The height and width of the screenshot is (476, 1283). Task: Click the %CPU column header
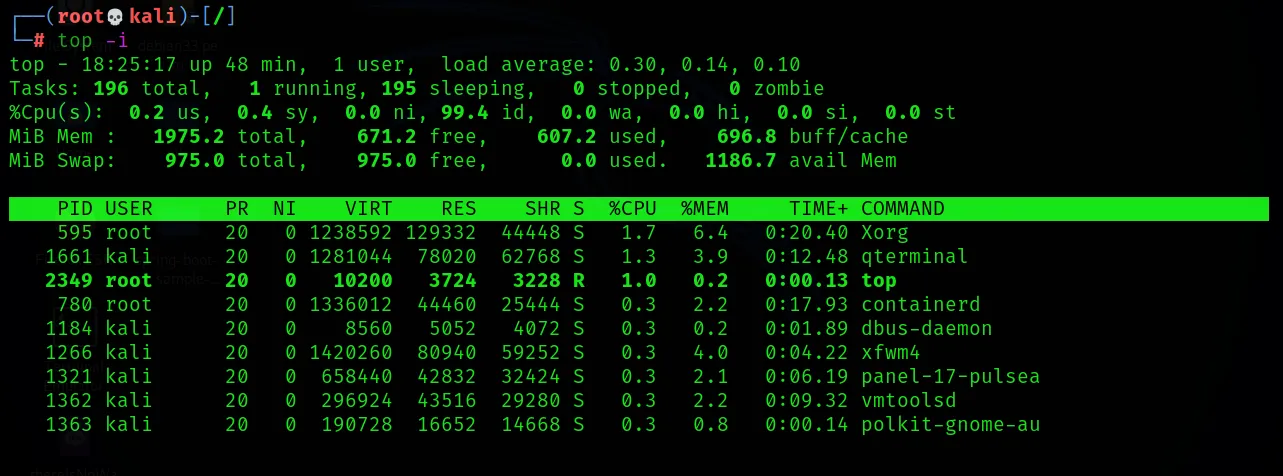(x=633, y=208)
